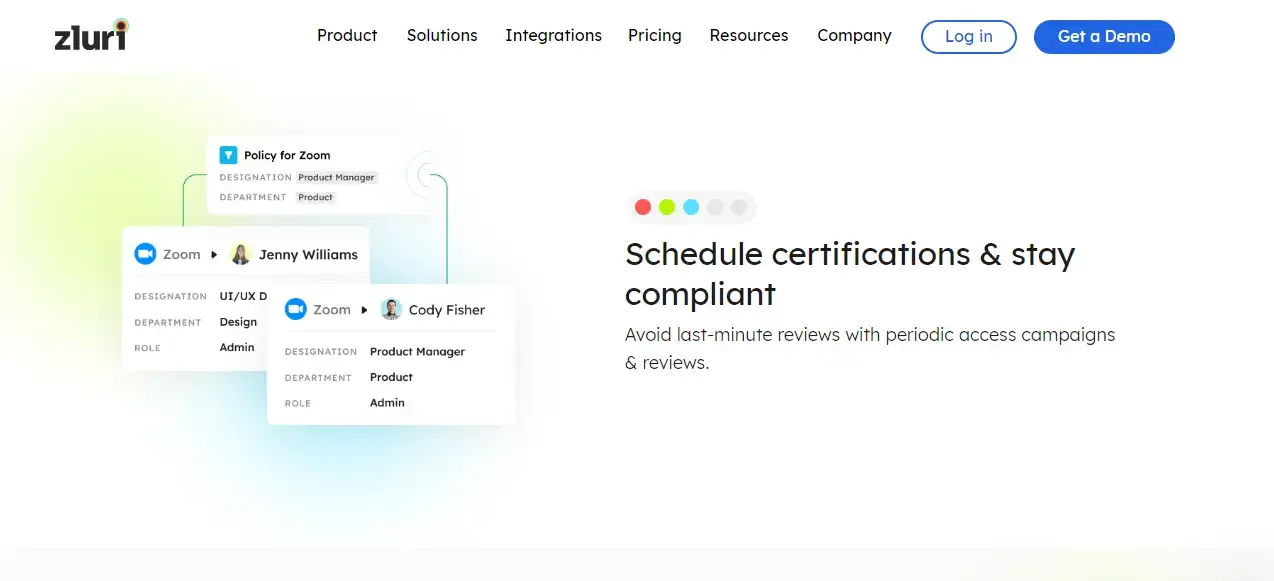Click 'Jenny Williams' name text
Image resolution: width=1274 pixels, height=581 pixels.
point(308,255)
